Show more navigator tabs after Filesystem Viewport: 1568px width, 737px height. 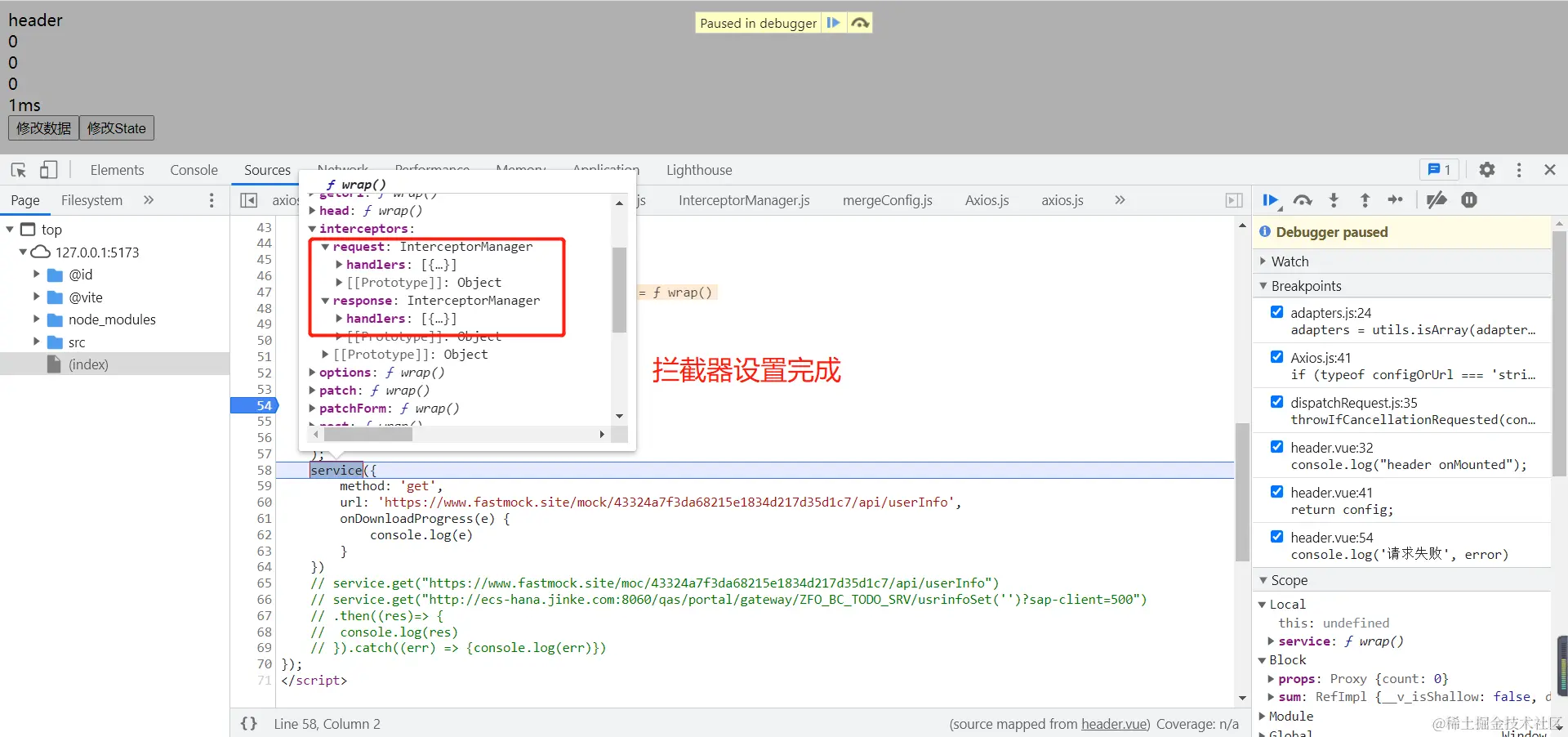pyautogui.click(x=149, y=200)
